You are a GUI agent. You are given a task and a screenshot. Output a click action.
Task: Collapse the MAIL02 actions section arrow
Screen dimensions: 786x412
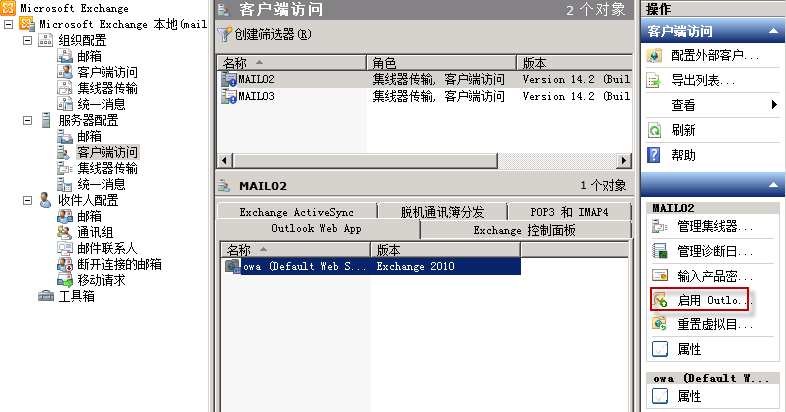[x=773, y=185]
